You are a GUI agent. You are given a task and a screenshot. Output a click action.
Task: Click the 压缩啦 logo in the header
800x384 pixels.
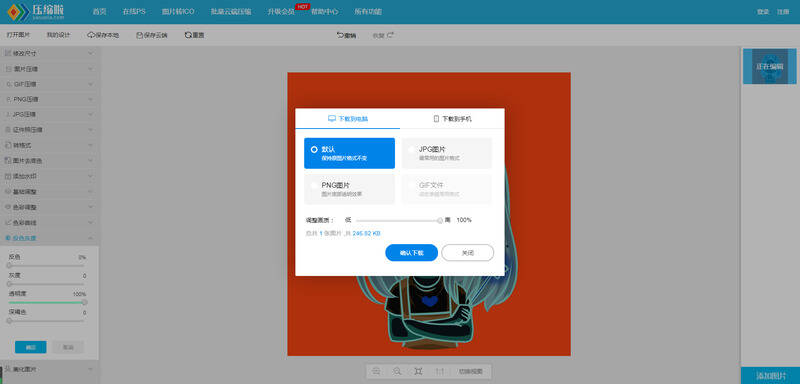coord(35,11)
